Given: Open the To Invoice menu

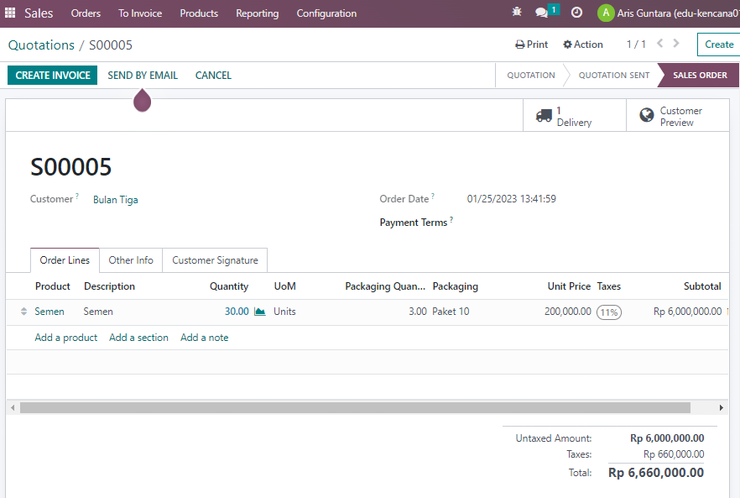Looking at the screenshot, I should 140,13.
